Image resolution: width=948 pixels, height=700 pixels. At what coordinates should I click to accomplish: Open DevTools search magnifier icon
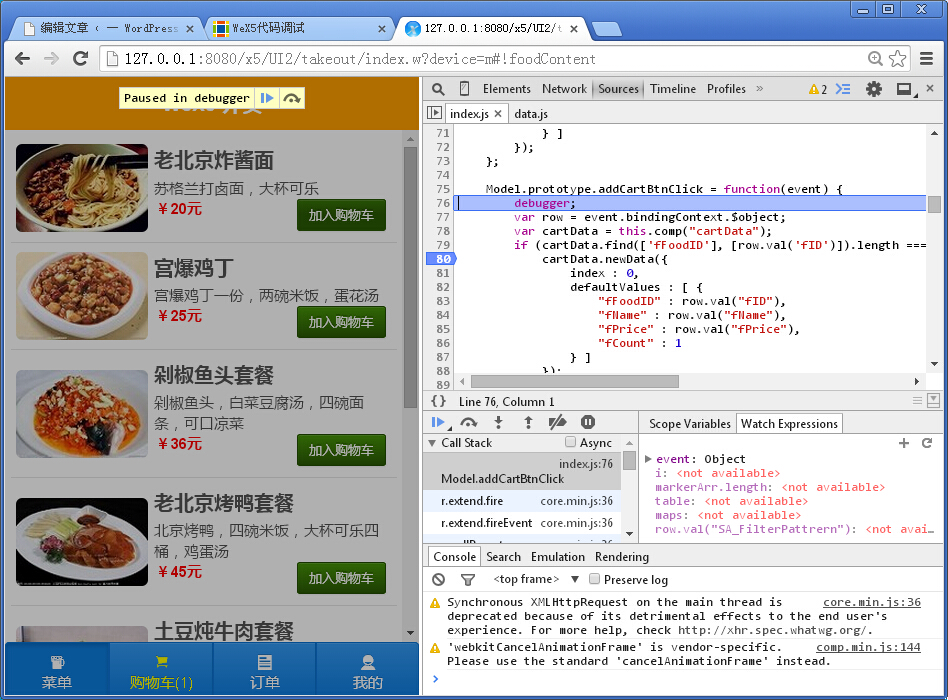(x=438, y=89)
